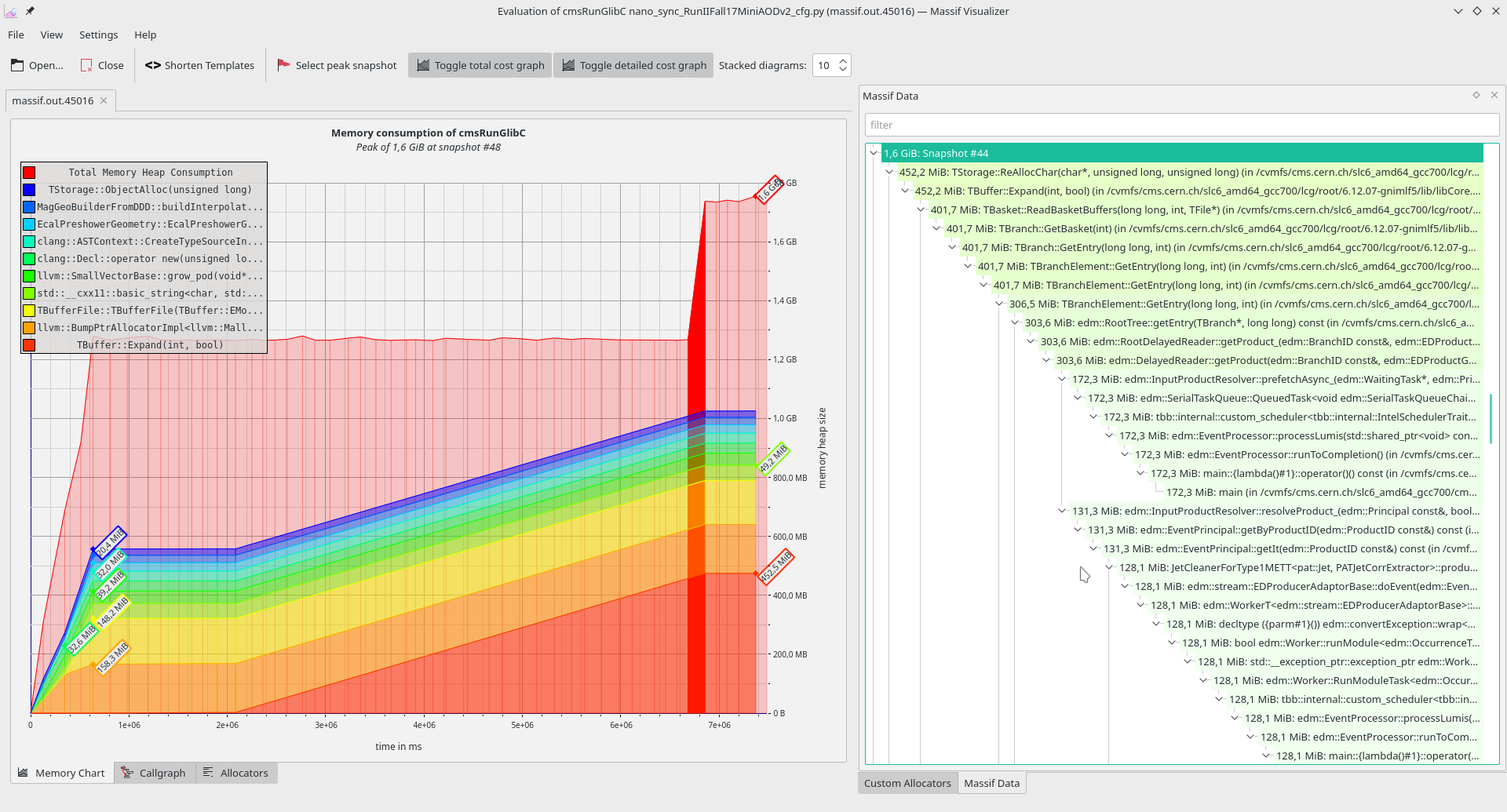Screen dimensions: 1507x812
Task: Click the Open file icon
Action: (x=17, y=65)
